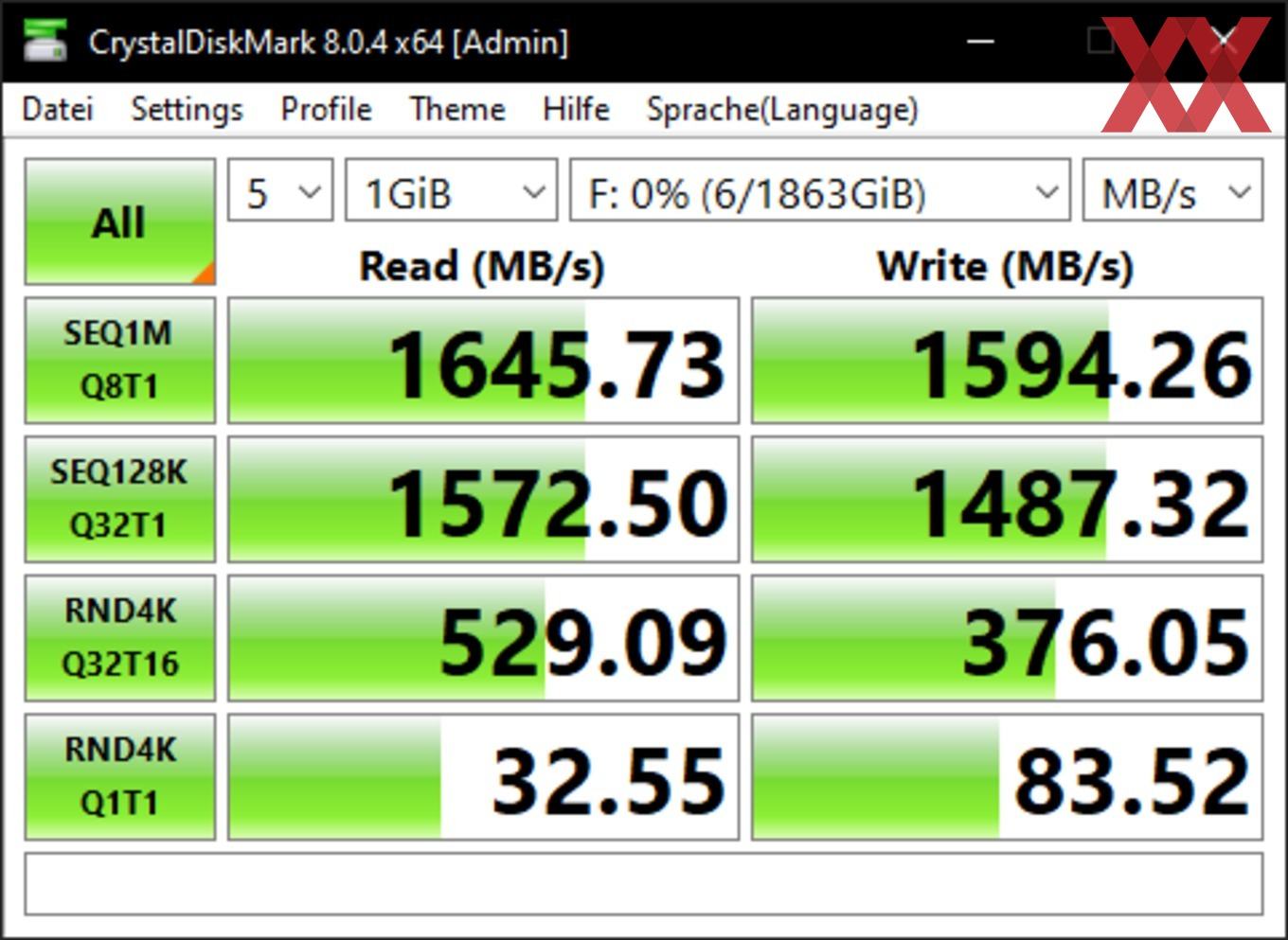Start the SEQ1M Q8T1 test

pos(120,360)
